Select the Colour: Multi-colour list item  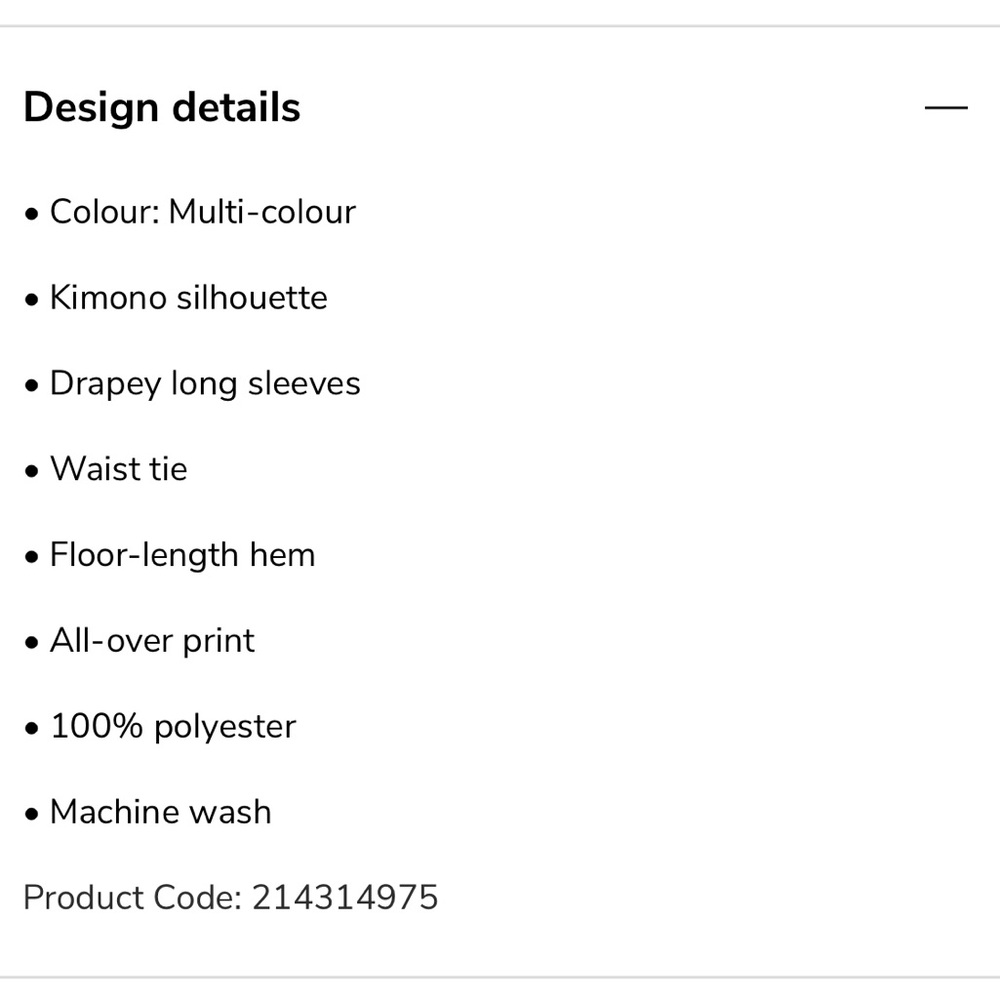[x=190, y=212]
